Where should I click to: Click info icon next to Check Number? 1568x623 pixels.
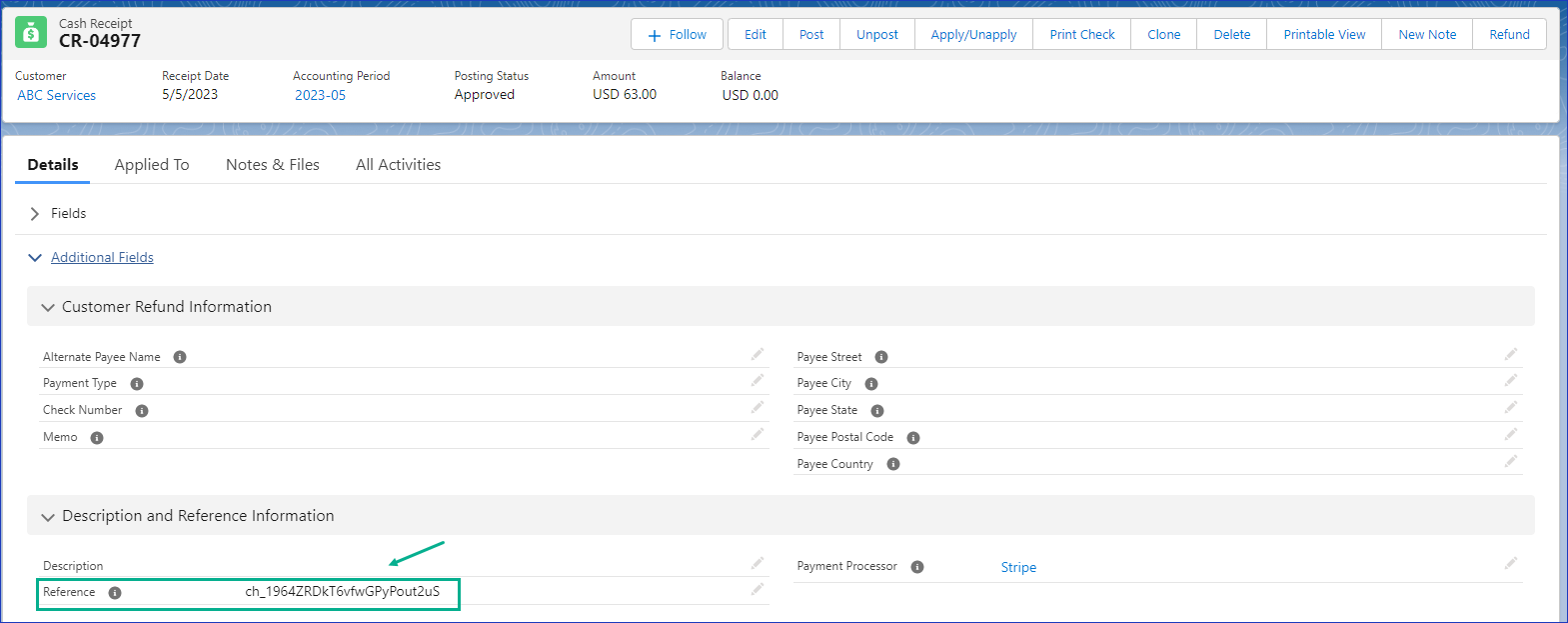(142, 411)
